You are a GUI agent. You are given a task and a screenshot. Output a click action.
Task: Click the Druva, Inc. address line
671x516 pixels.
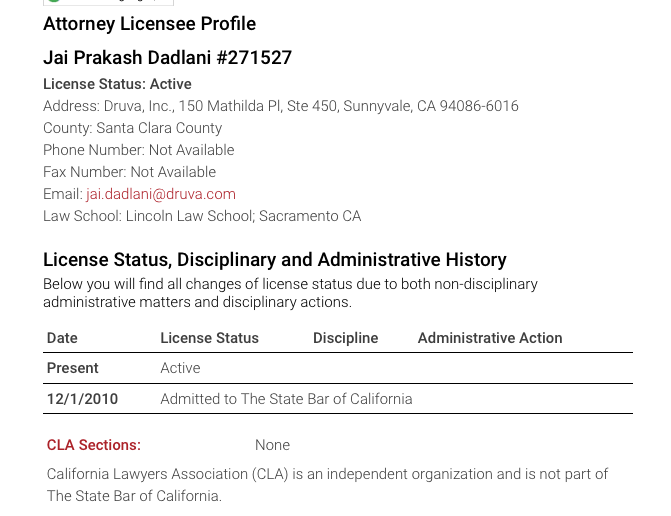(280, 106)
